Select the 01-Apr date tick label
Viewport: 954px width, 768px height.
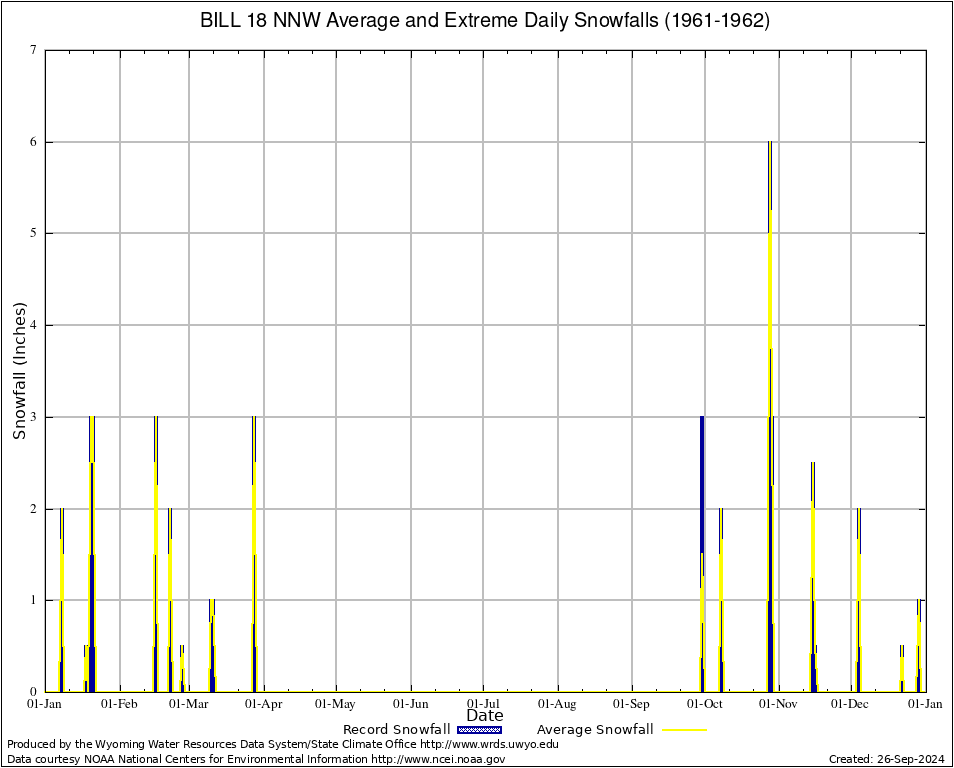[x=263, y=705]
